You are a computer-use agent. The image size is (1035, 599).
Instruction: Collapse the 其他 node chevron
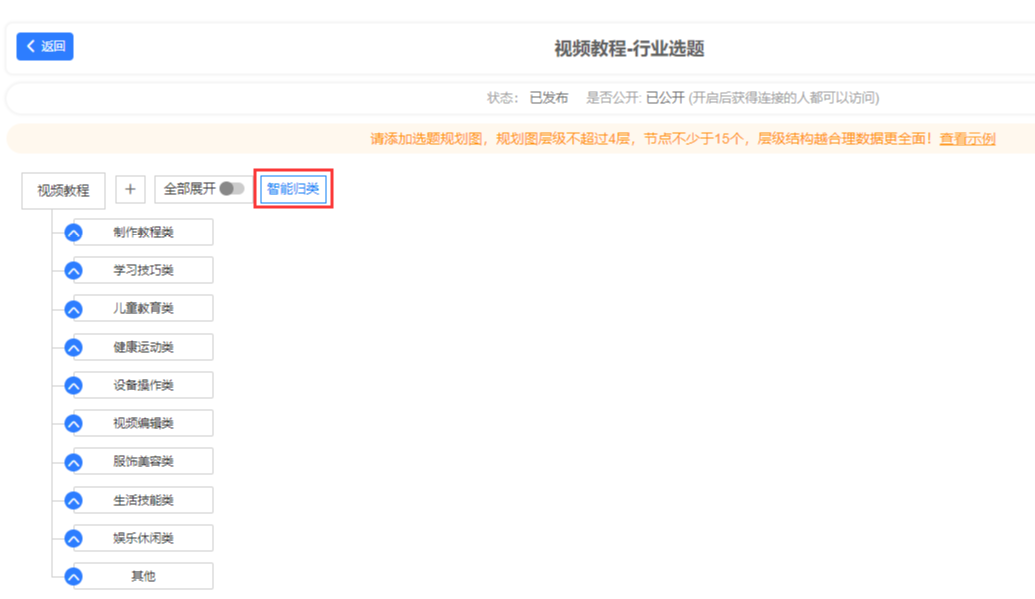(x=72, y=575)
